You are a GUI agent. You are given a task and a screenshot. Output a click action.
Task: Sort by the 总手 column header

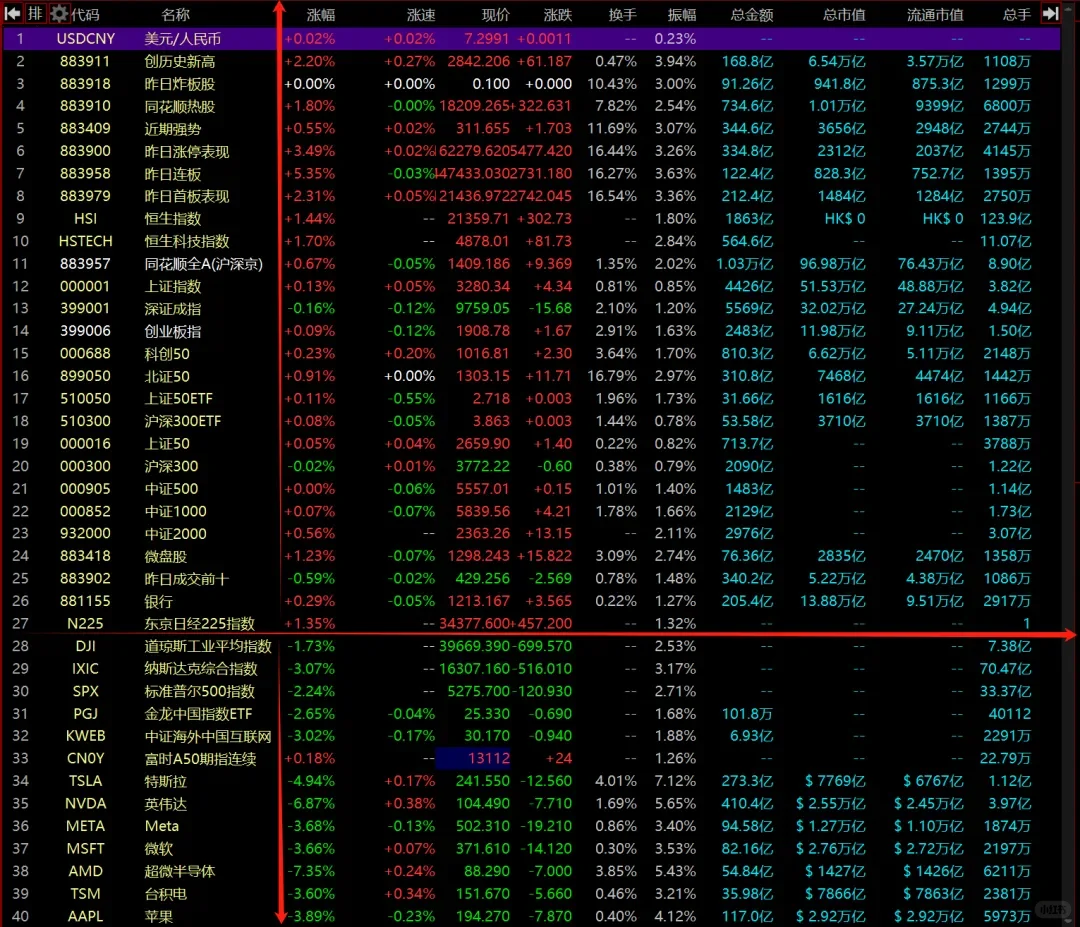pos(1017,14)
